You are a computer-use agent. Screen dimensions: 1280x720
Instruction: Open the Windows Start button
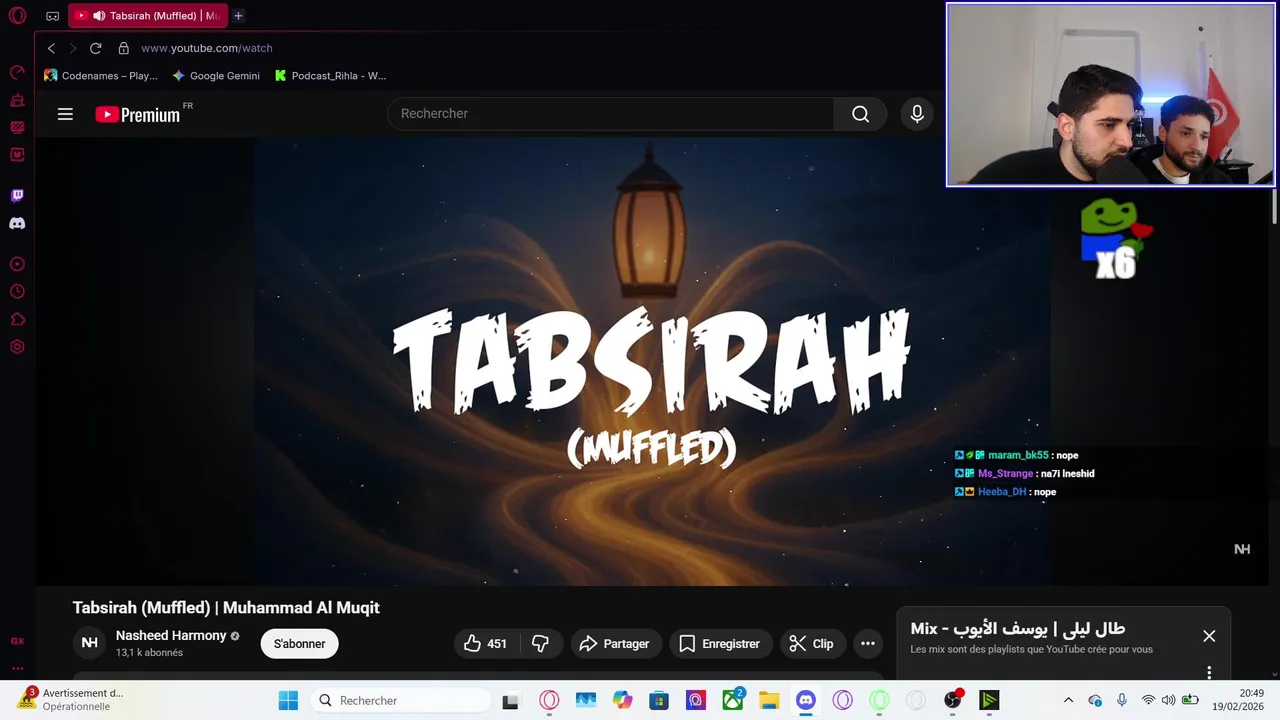pos(288,700)
